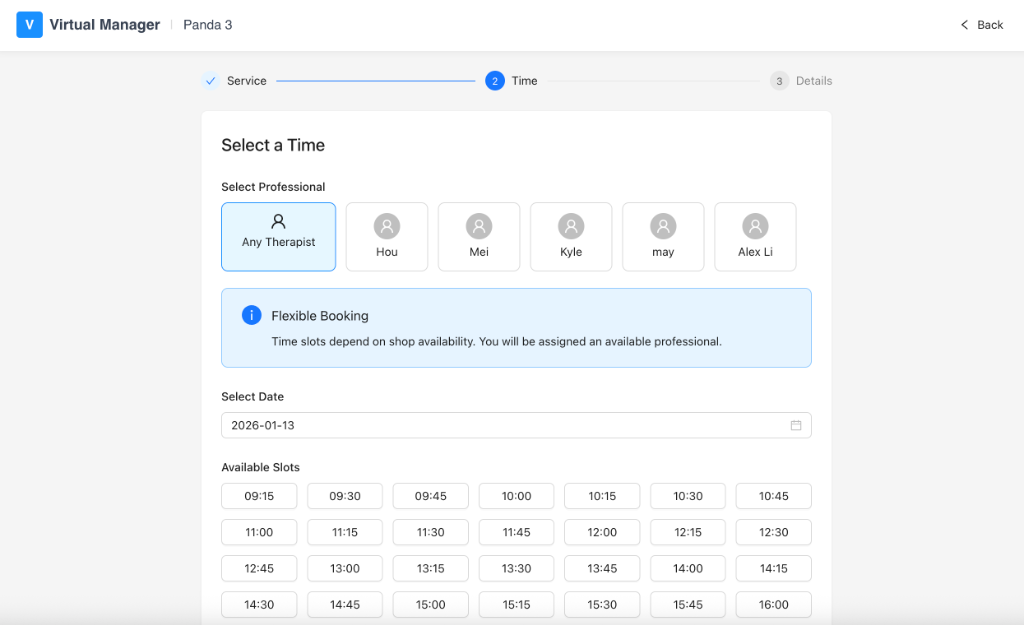Click the Service step checkmark icon
Viewport: 1024px width, 625px height.
(210, 81)
